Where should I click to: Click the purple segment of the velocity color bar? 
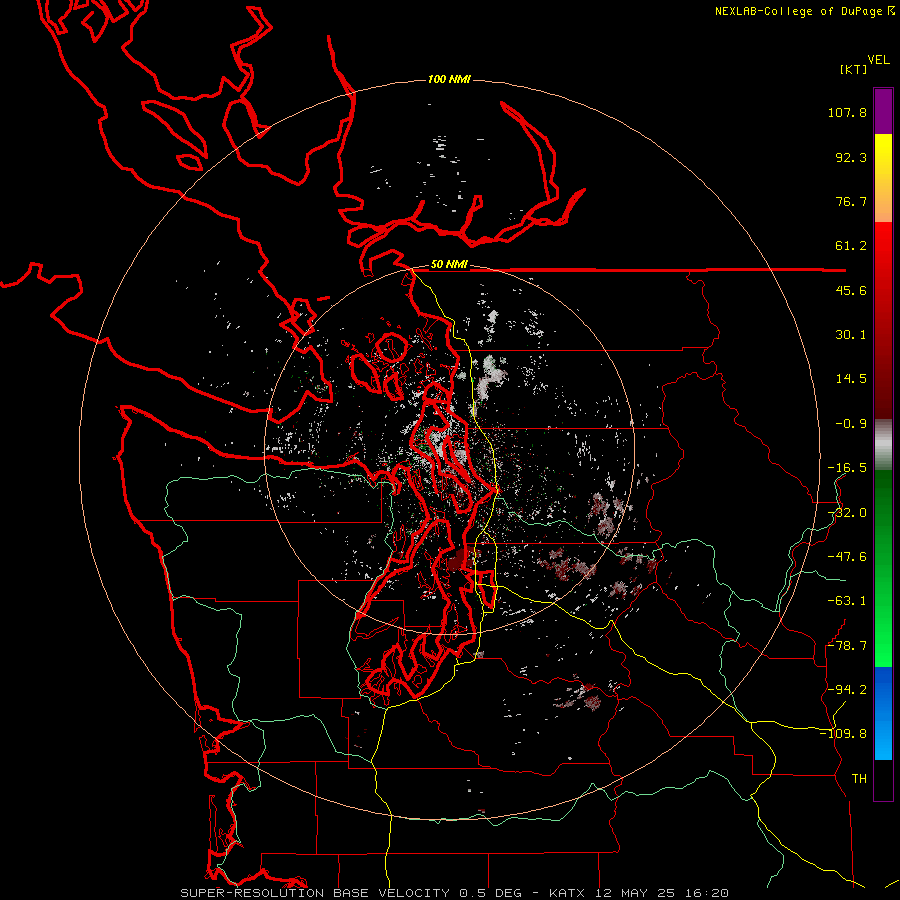tap(883, 111)
